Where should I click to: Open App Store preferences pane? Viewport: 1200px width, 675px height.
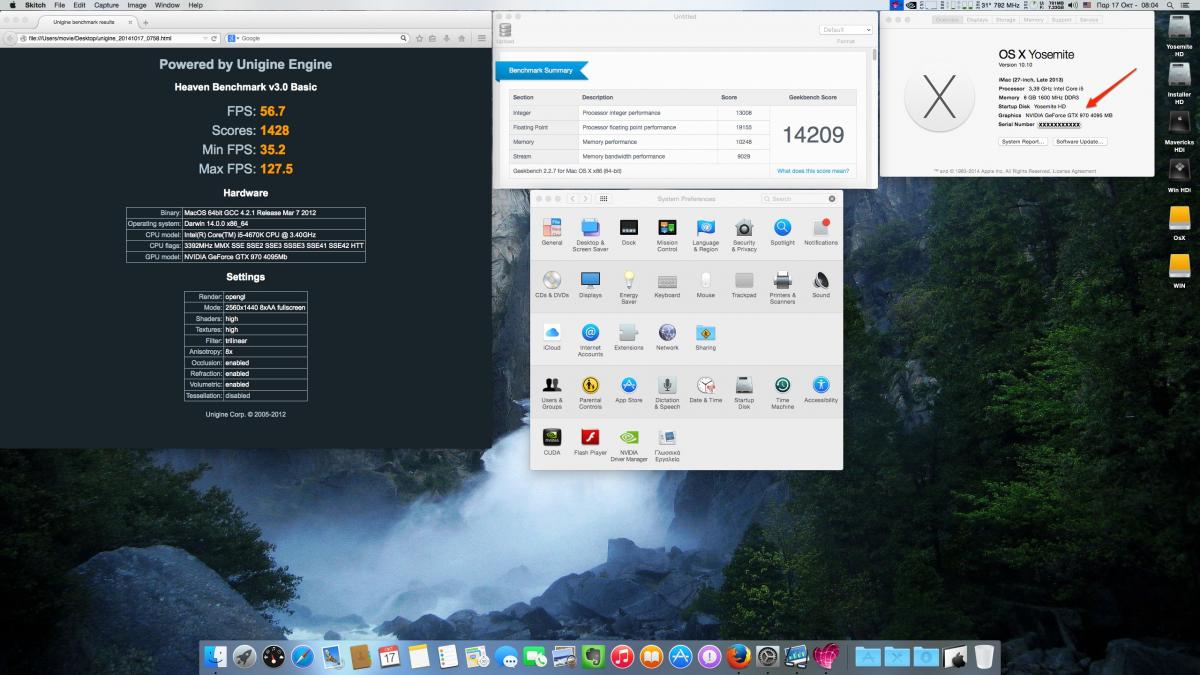click(x=629, y=389)
